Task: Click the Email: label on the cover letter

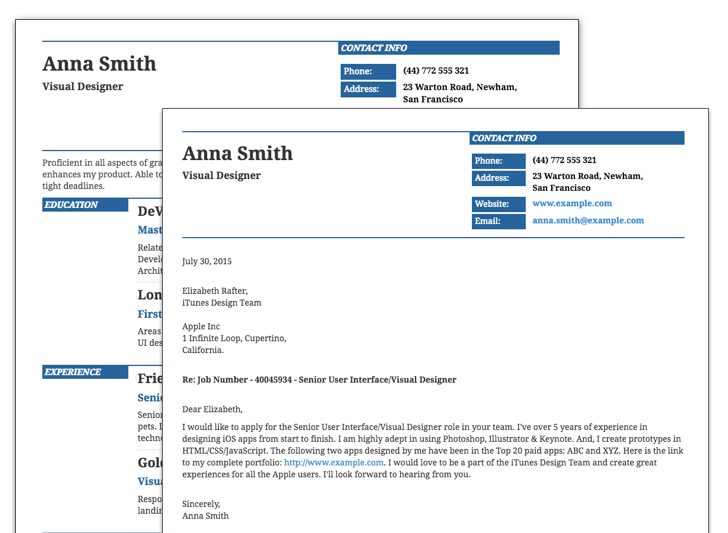Action: tap(499, 221)
